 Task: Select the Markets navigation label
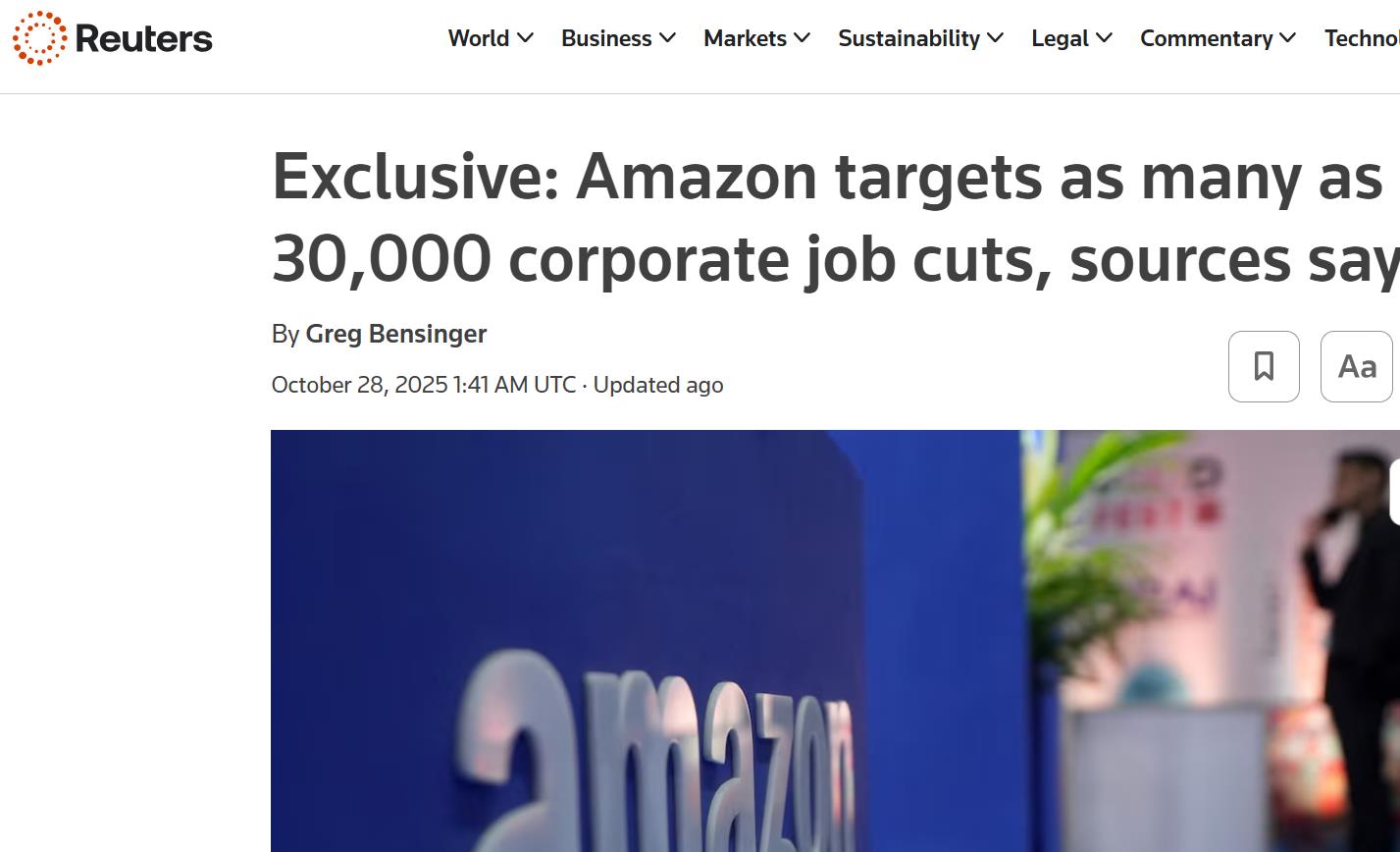tap(745, 38)
